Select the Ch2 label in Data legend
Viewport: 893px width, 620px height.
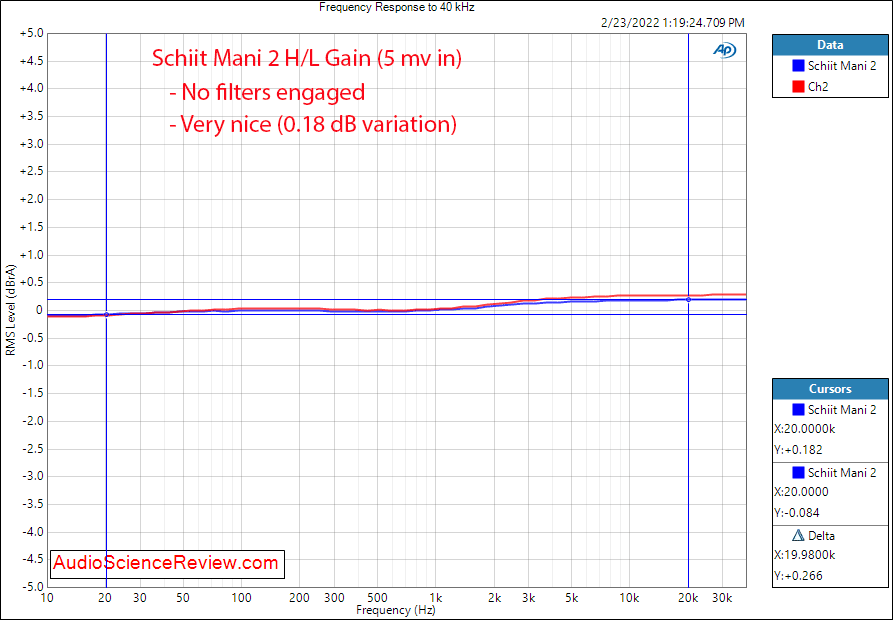pos(818,87)
